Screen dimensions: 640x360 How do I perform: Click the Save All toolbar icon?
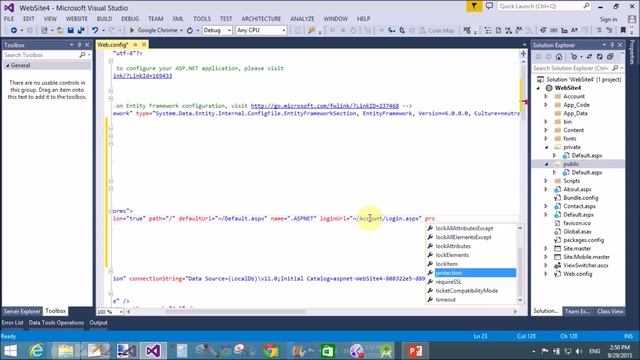coord(81,30)
